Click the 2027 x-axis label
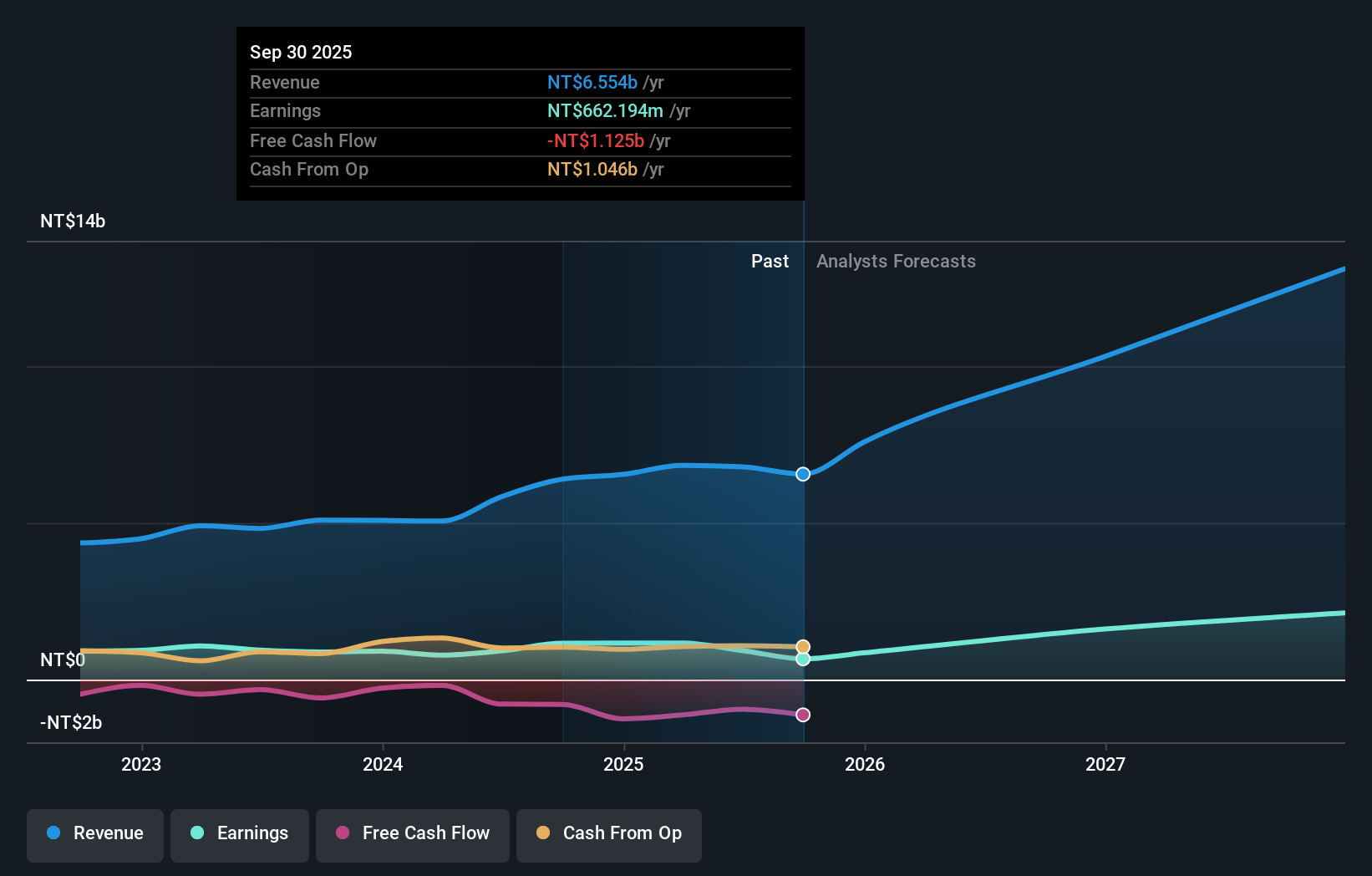This screenshot has height=876, width=1372. (x=1105, y=764)
